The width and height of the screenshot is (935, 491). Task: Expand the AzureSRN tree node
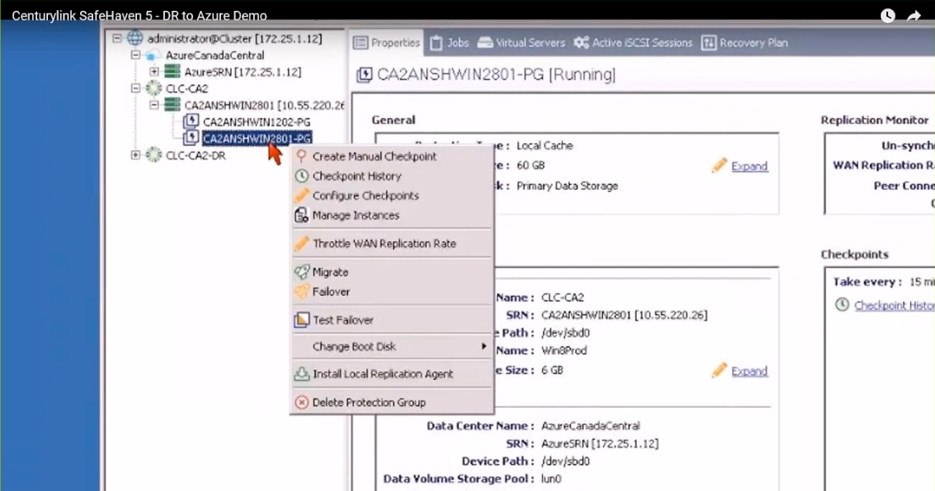click(x=154, y=72)
